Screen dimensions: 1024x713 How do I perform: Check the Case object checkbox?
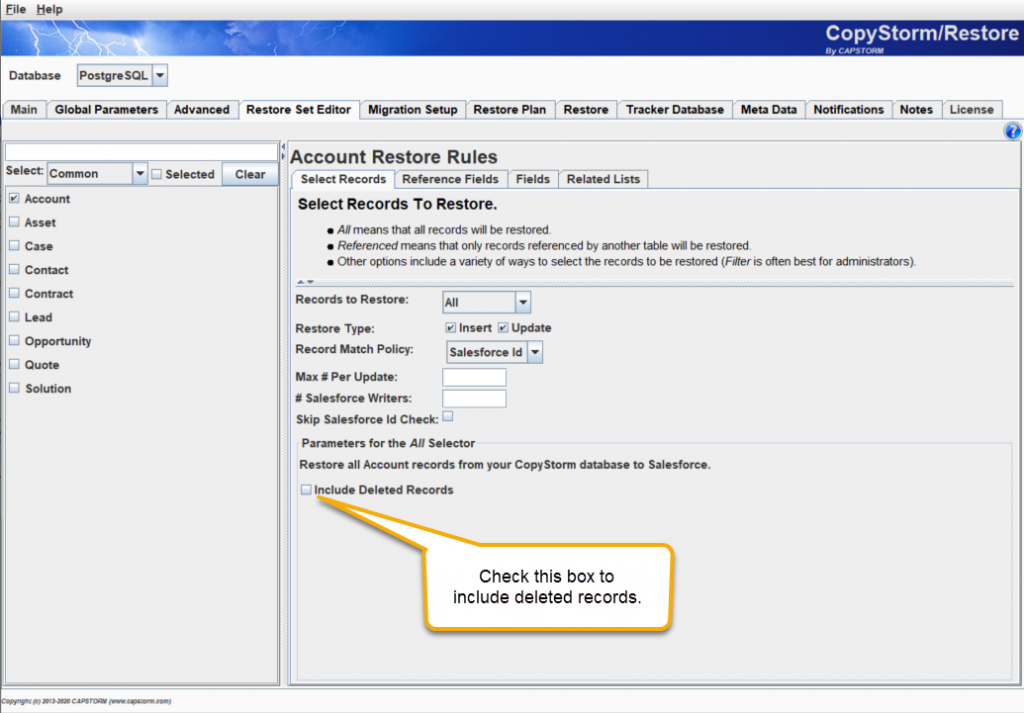pyautogui.click(x=14, y=246)
